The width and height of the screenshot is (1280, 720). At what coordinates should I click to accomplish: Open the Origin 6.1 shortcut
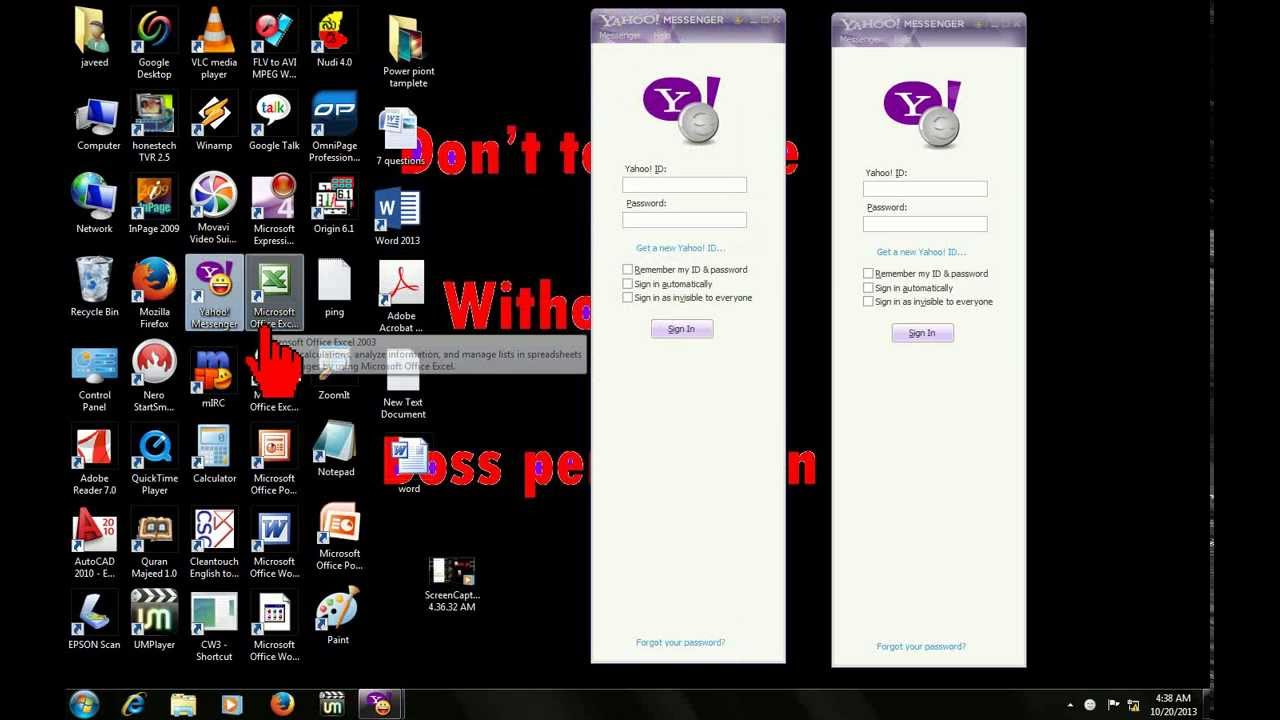[x=334, y=204]
